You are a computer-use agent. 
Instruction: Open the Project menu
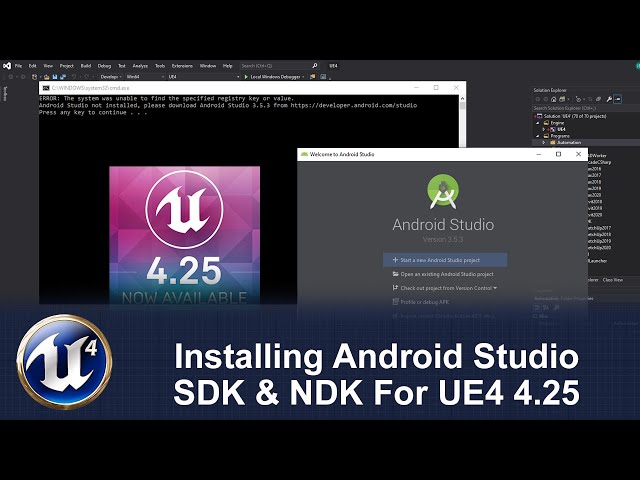click(x=67, y=66)
